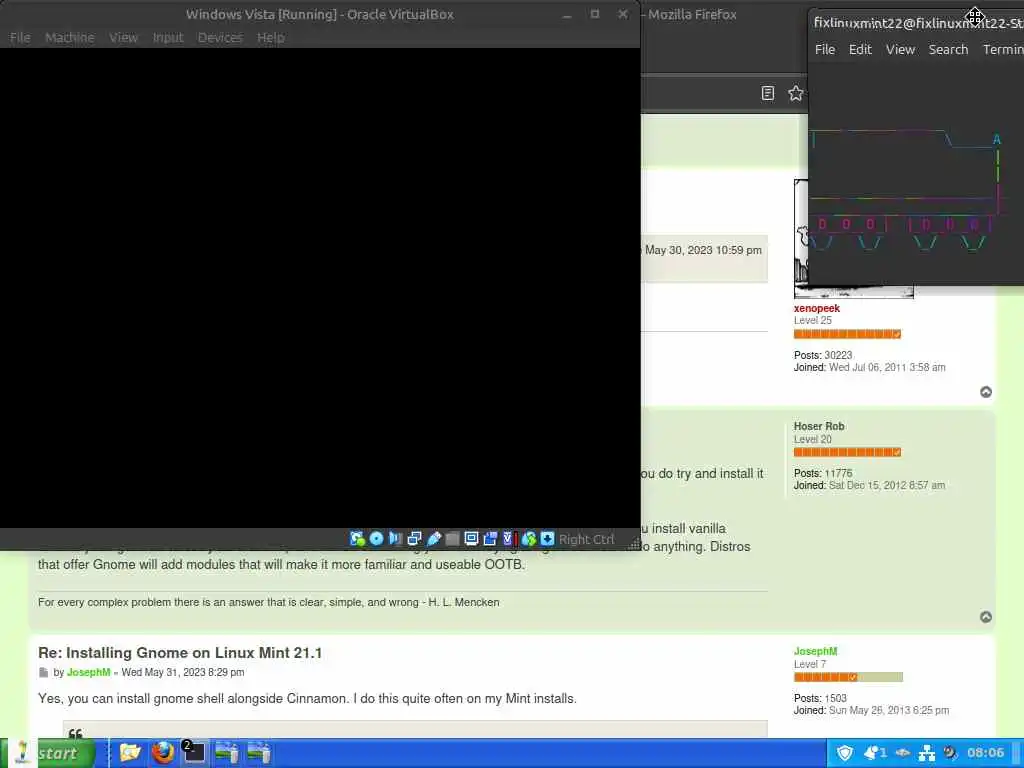Click the audio indicator icon in VirtualBox status bar
1024x768 pixels.
(x=396, y=539)
